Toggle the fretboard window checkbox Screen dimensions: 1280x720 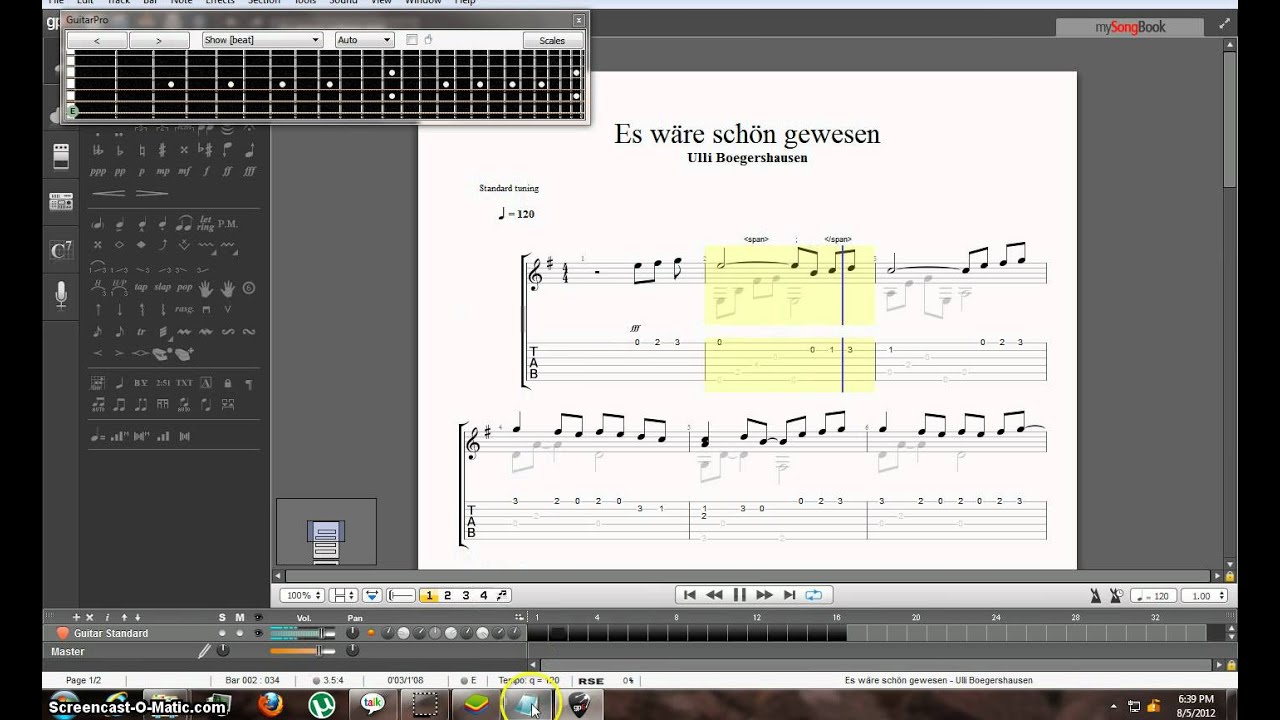click(x=411, y=40)
